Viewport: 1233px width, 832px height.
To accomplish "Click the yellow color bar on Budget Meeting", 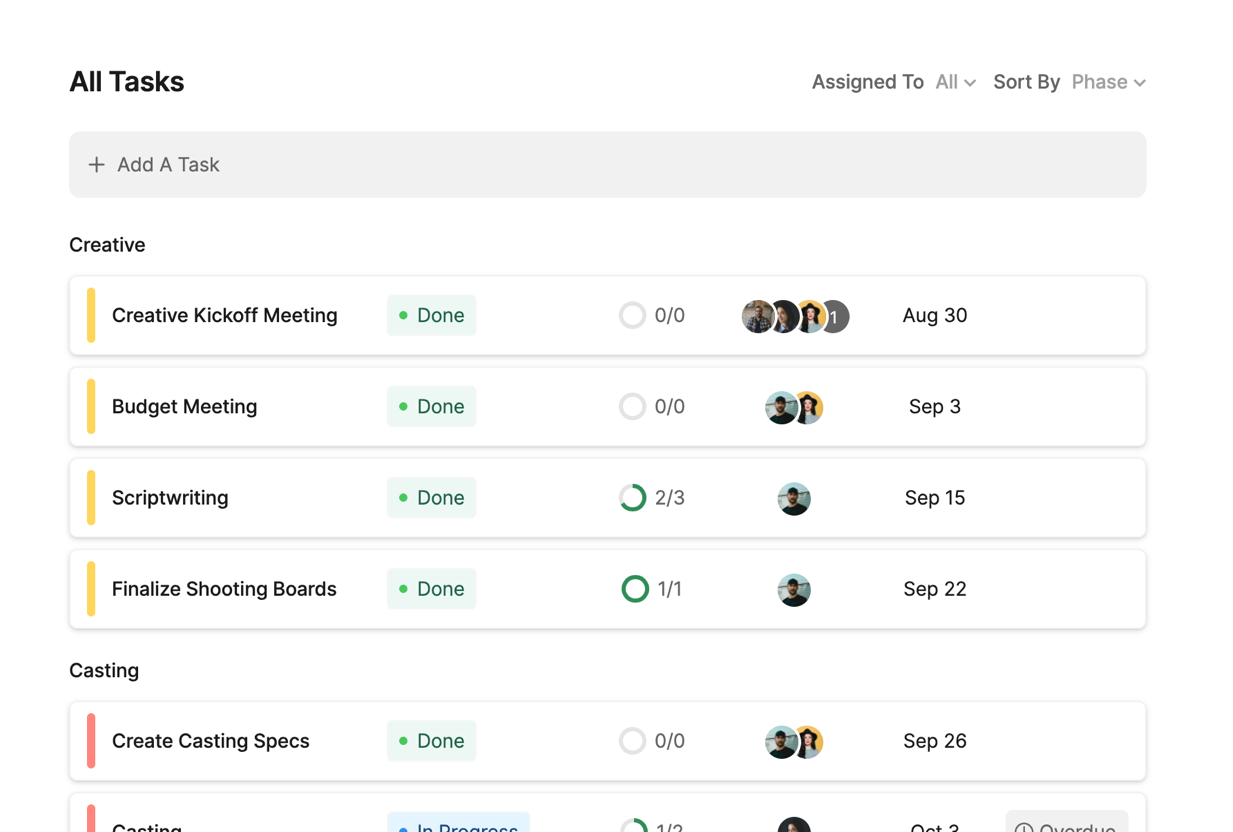I will click(91, 407).
